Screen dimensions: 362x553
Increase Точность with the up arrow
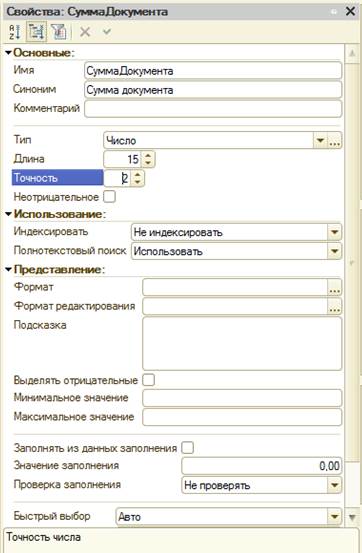[x=138, y=174]
